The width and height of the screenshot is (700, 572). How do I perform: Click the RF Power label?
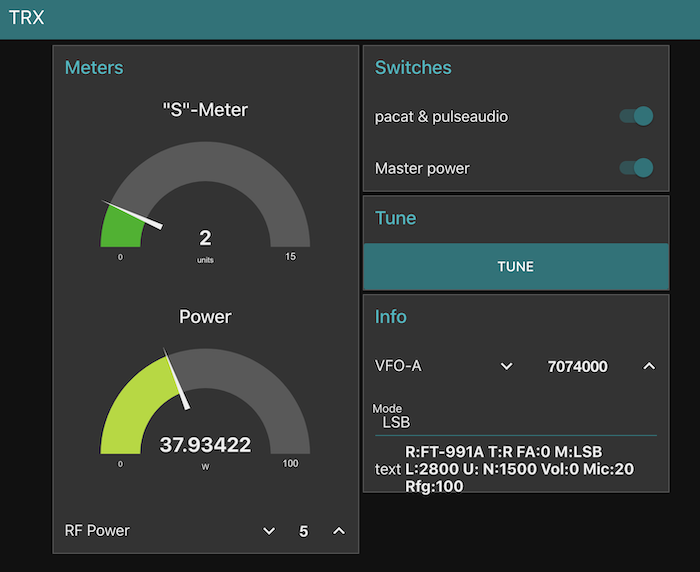click(x=97, y=531)
